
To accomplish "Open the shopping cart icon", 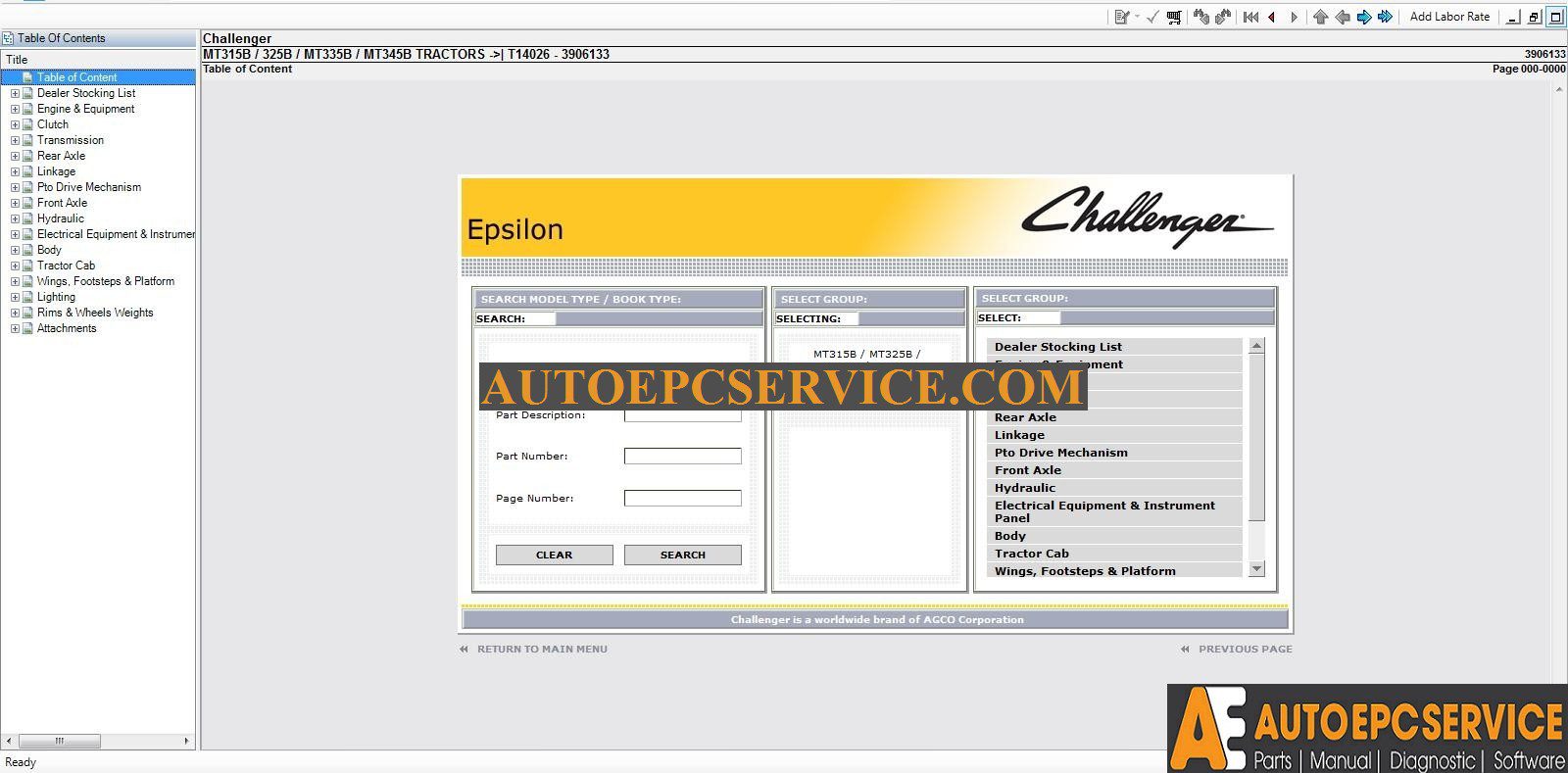I will (1174, 17).
